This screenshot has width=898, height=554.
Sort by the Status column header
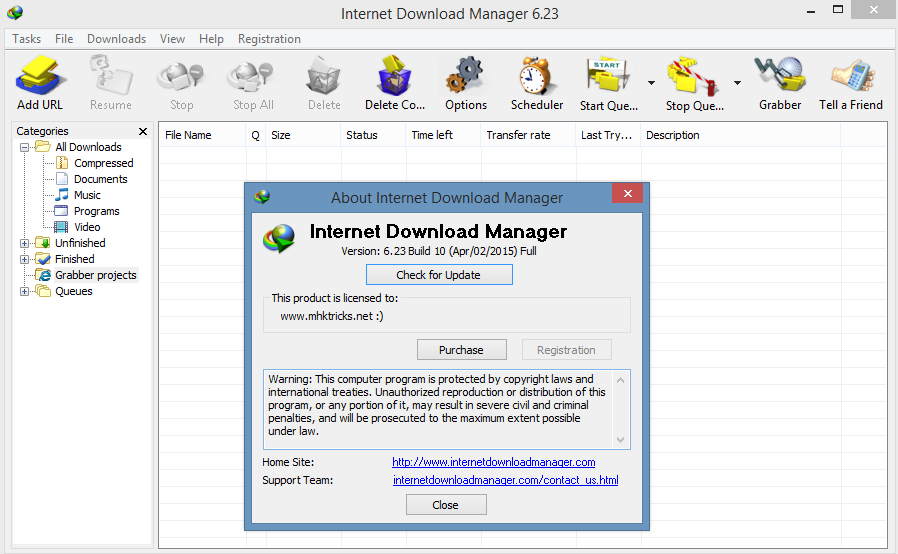point(373,135)
